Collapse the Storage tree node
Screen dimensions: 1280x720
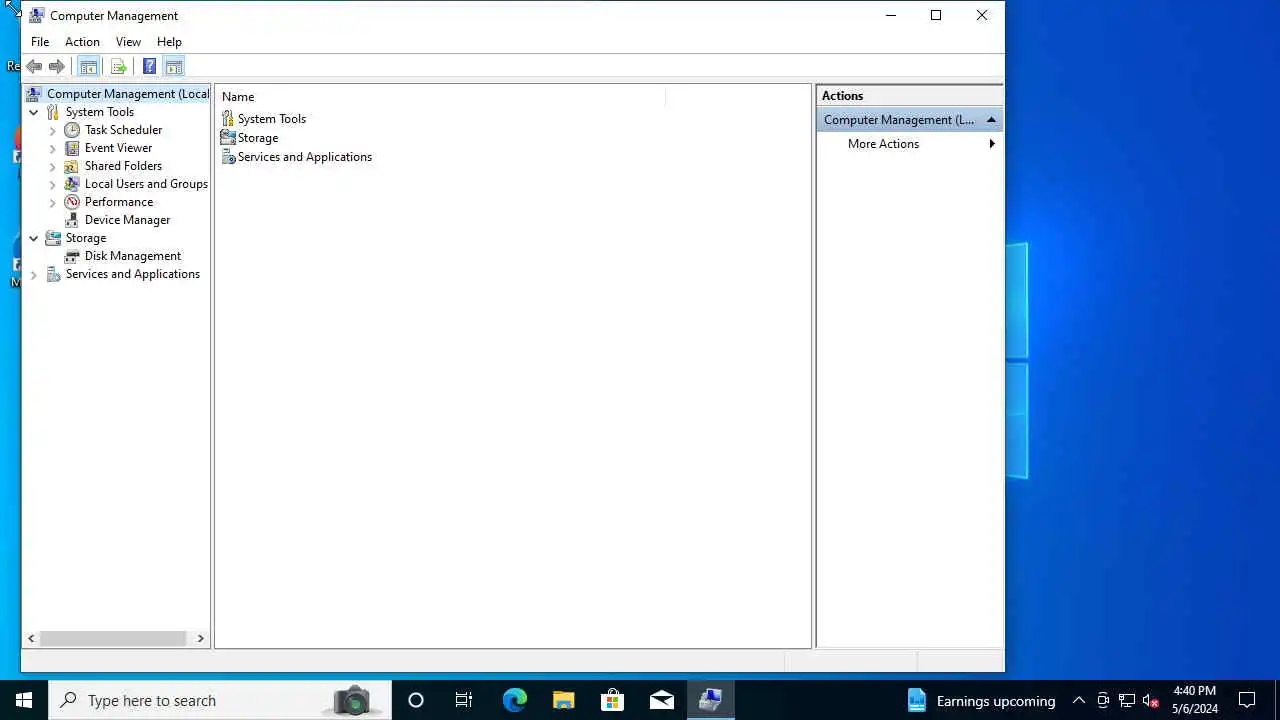(34, 238)
